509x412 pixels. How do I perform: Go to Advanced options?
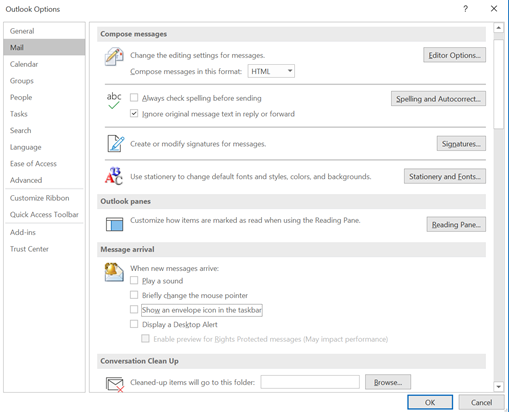pos(44,180)
